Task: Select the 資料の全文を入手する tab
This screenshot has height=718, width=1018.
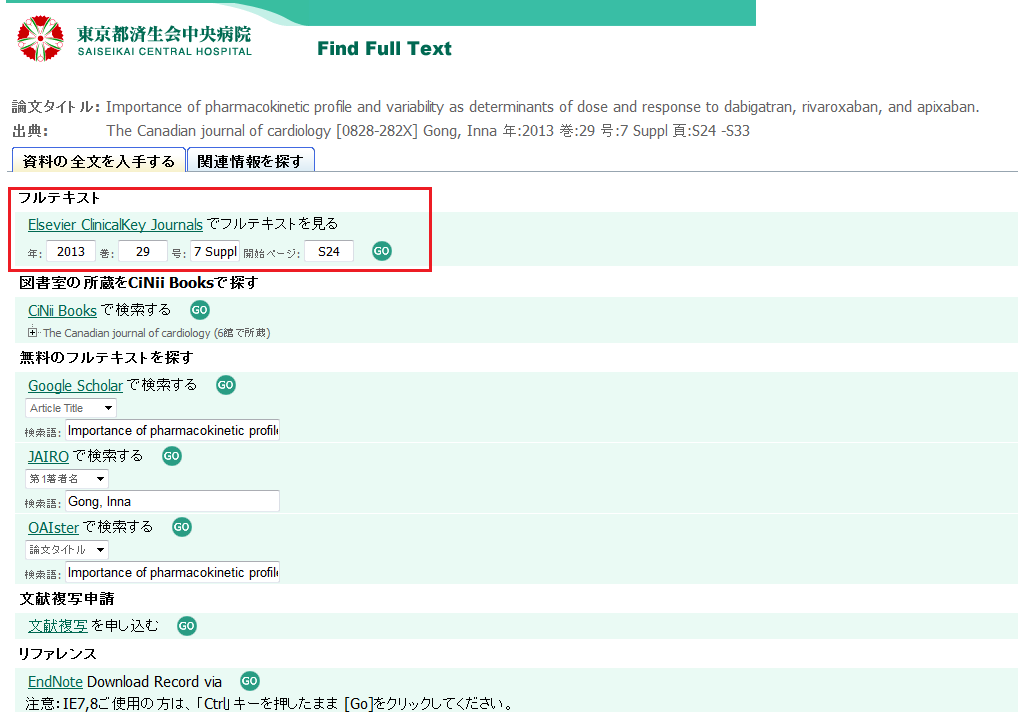Action: (99, 161)
